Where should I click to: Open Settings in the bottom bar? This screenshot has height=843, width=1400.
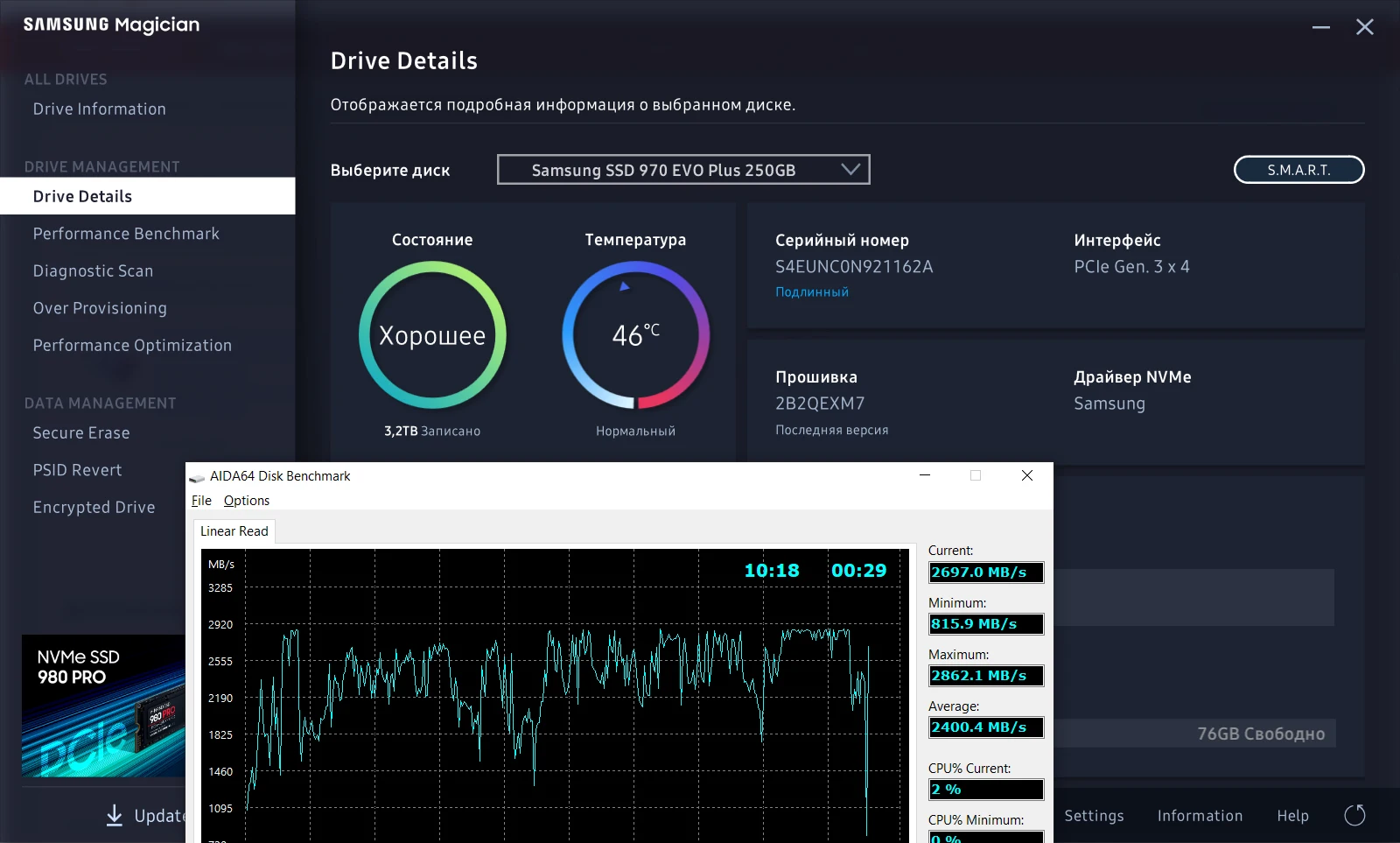[1094, 816]
